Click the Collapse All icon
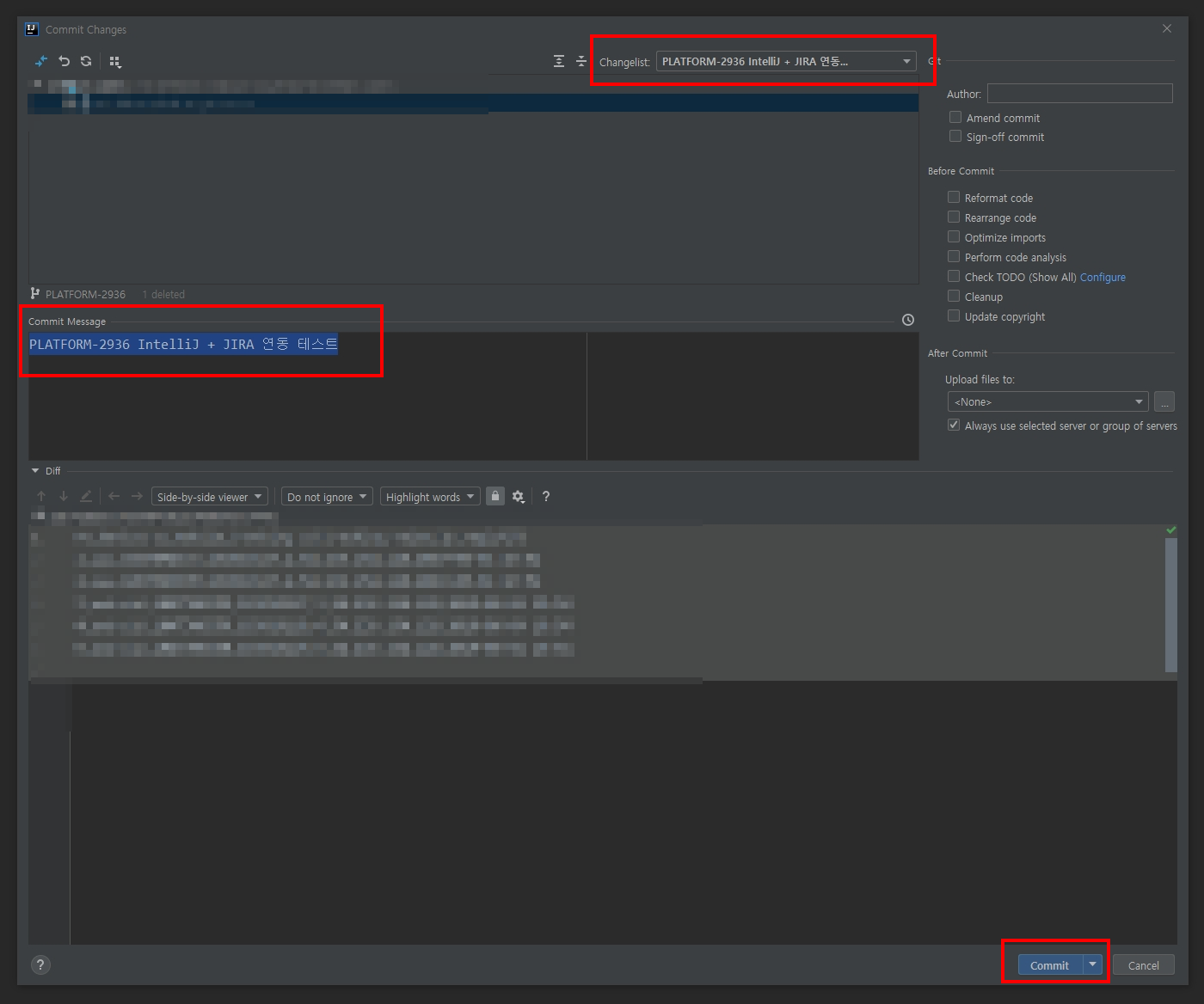 [581, 61]
